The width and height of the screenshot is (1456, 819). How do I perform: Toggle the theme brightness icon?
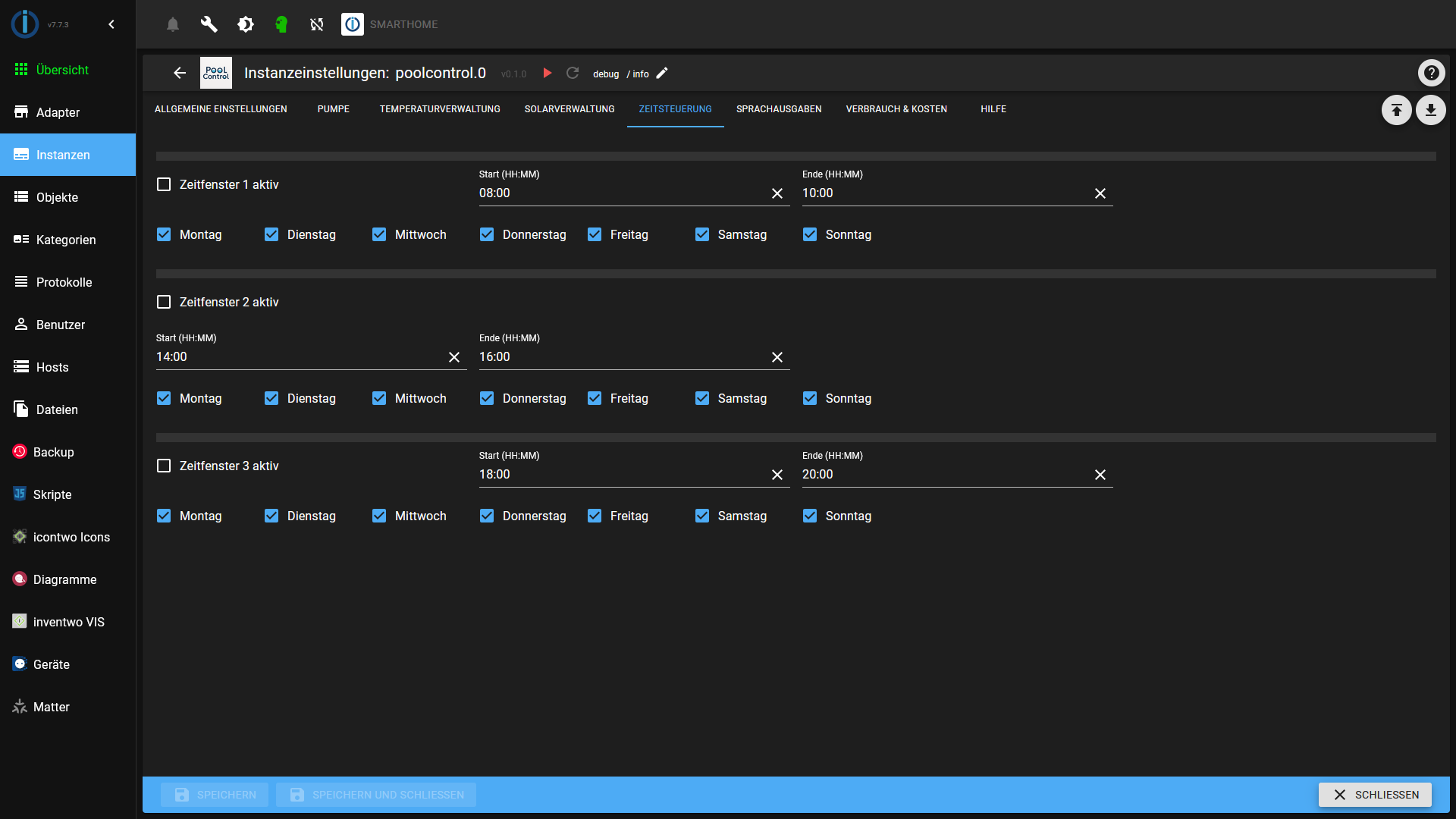[245, 24]
